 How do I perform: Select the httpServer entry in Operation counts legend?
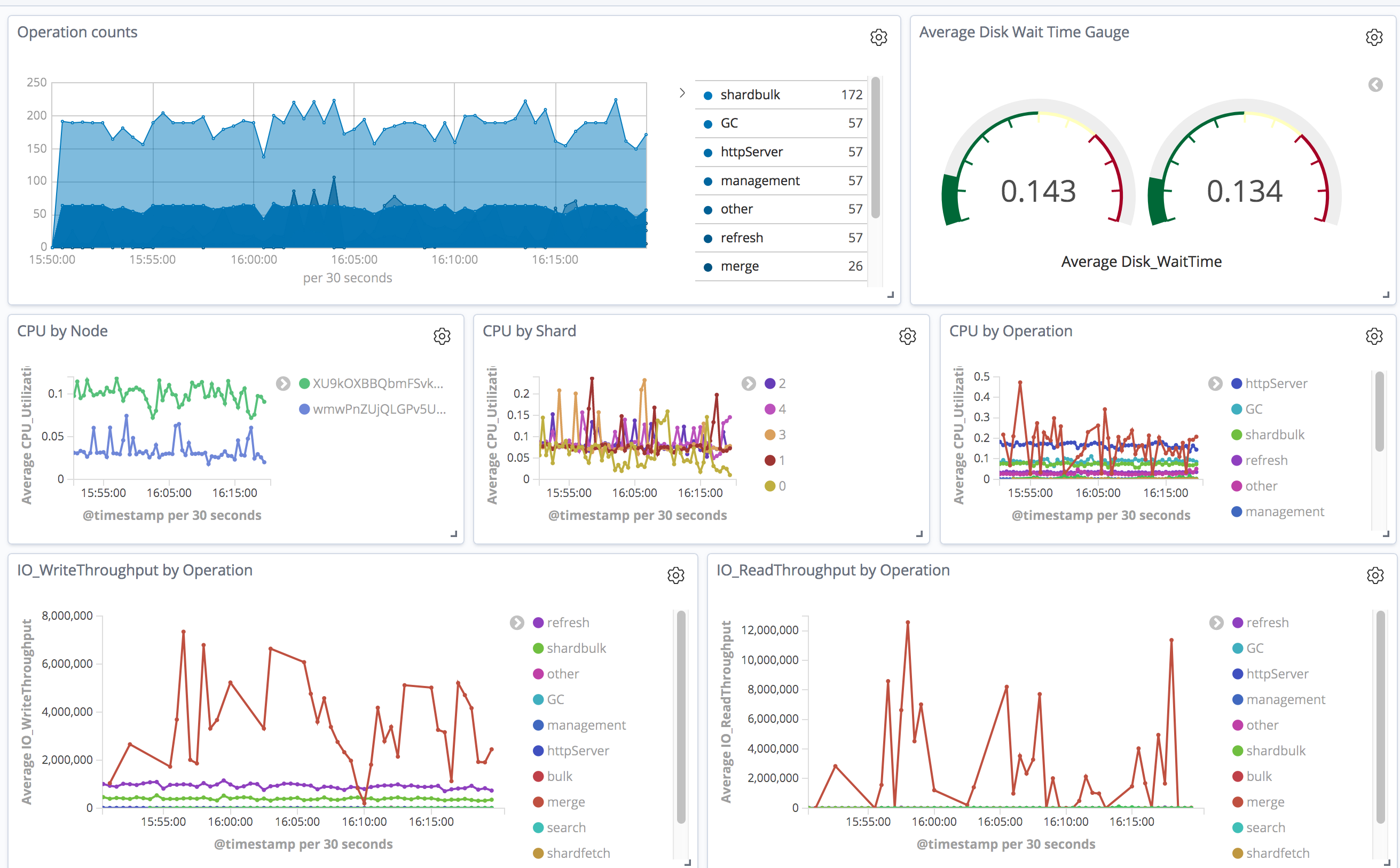(x=752, y=152)
